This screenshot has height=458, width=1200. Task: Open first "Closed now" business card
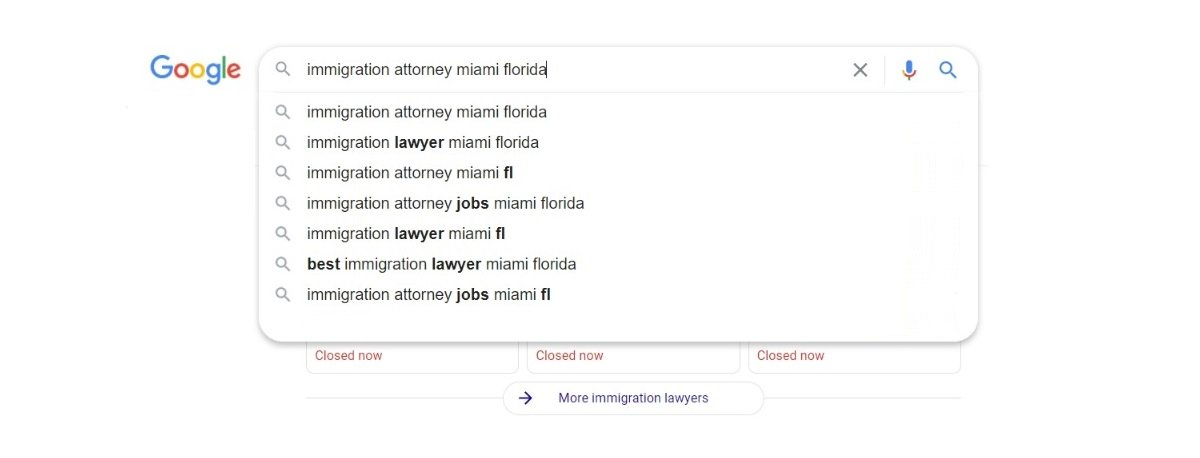click(412, 356)
